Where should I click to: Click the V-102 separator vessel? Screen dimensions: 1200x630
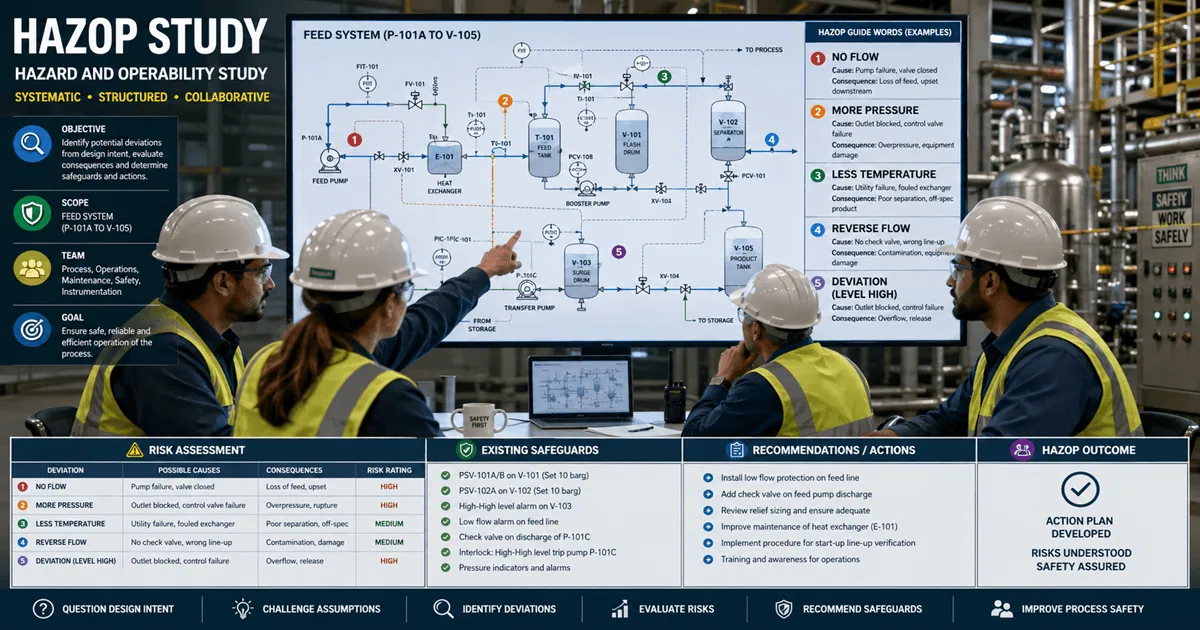point(728,131)
